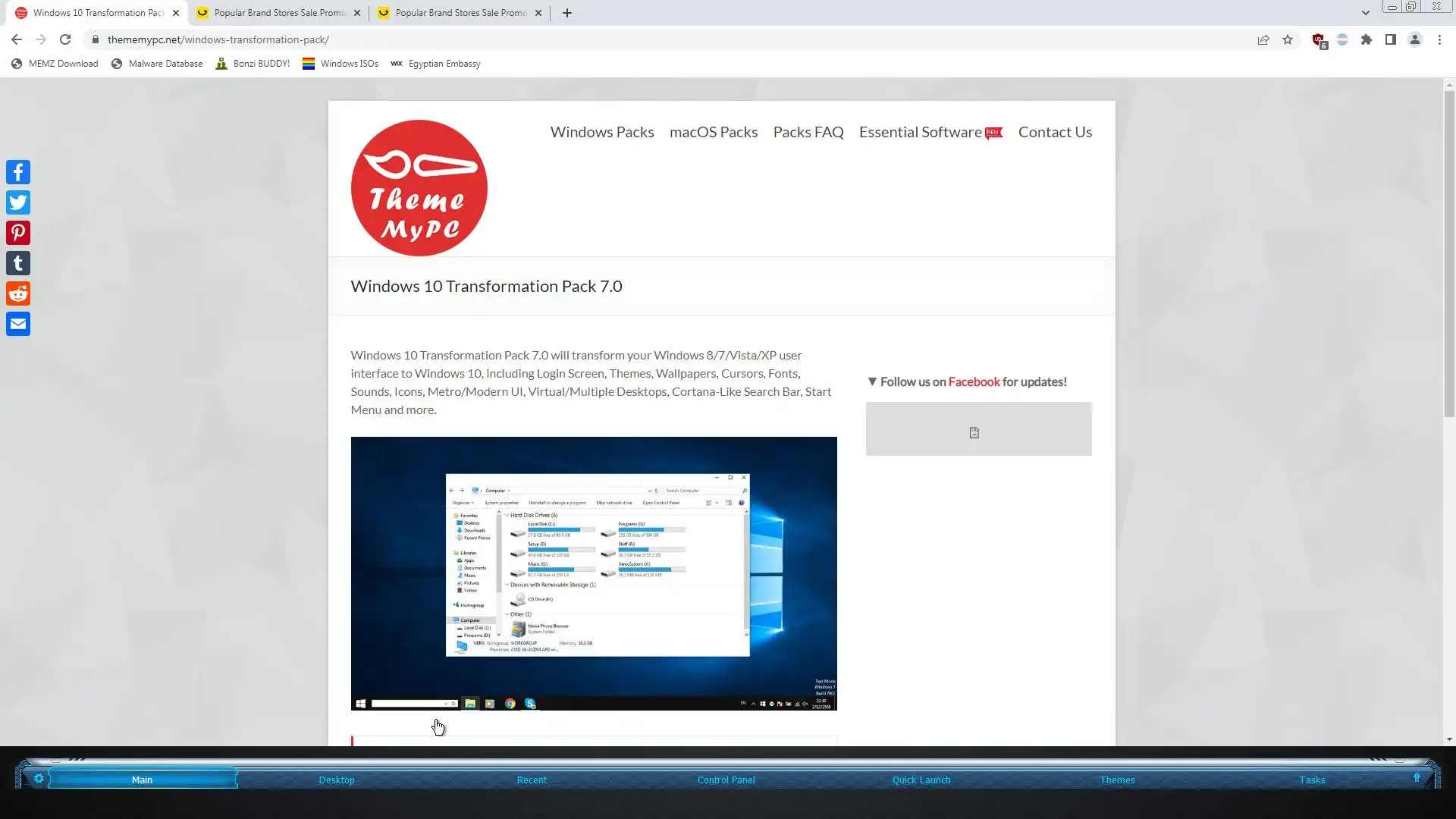Open Chrome three-dot menu
This screenshot has height=819, width=1456.
(1439, 39)
